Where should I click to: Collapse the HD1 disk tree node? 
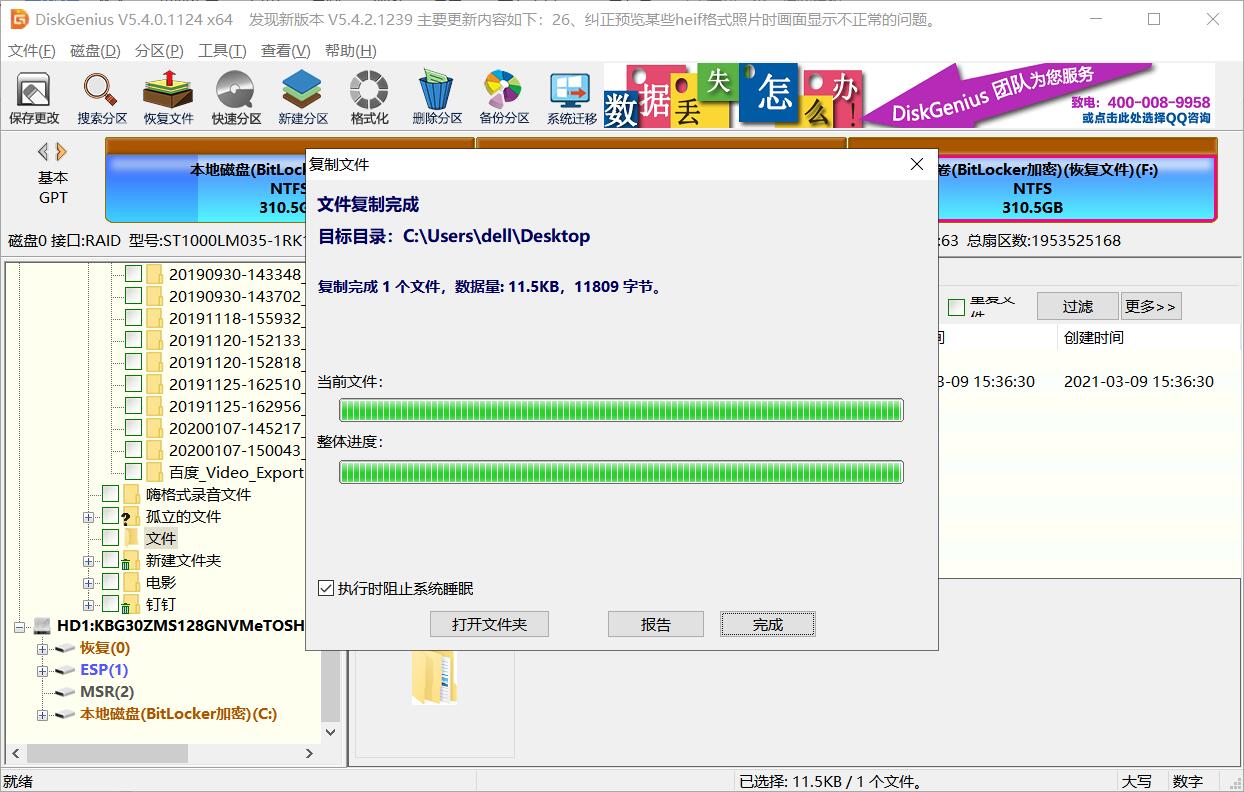(x=21, y=627)
